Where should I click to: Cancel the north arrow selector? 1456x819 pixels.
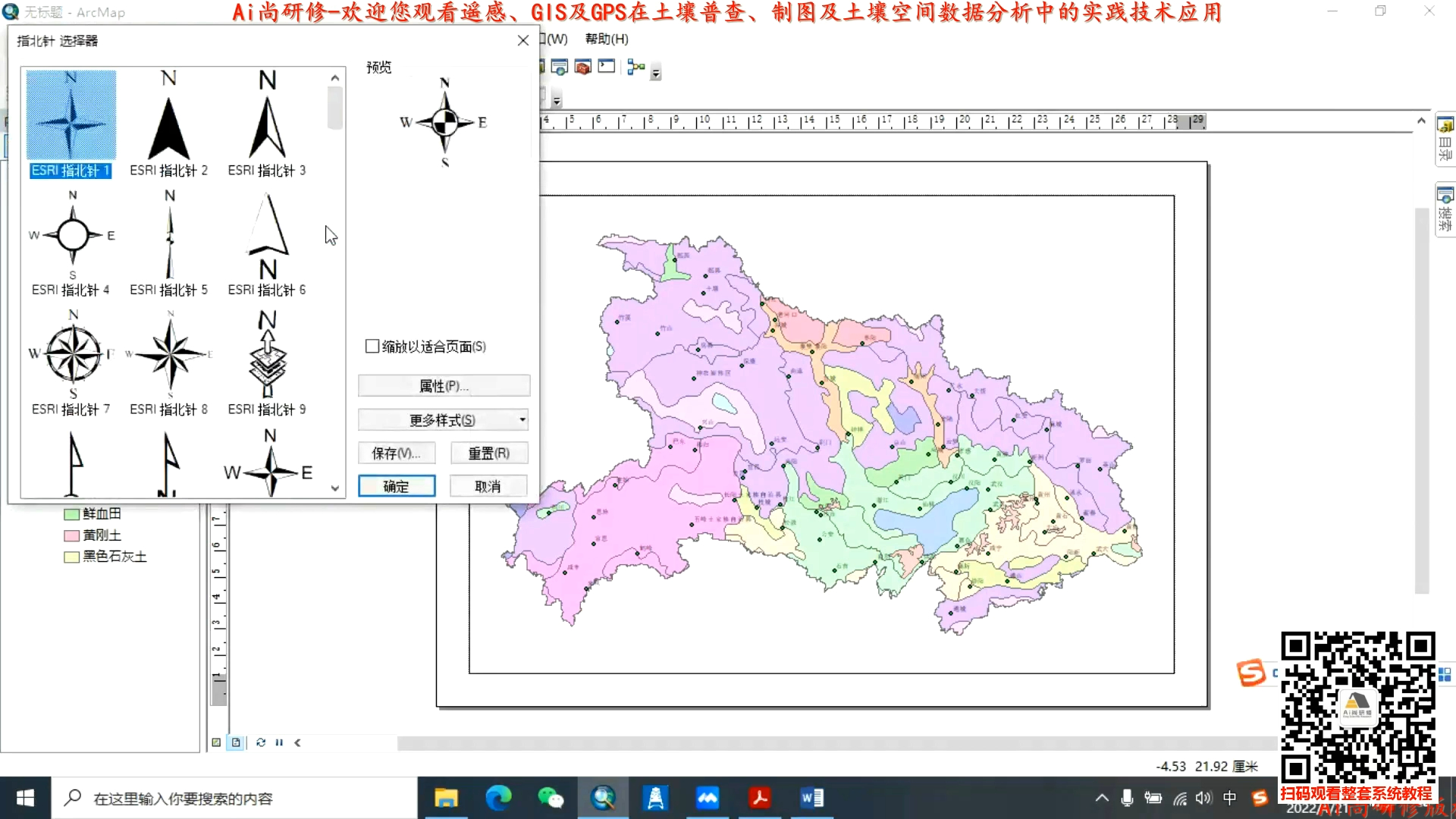(488, 486)
